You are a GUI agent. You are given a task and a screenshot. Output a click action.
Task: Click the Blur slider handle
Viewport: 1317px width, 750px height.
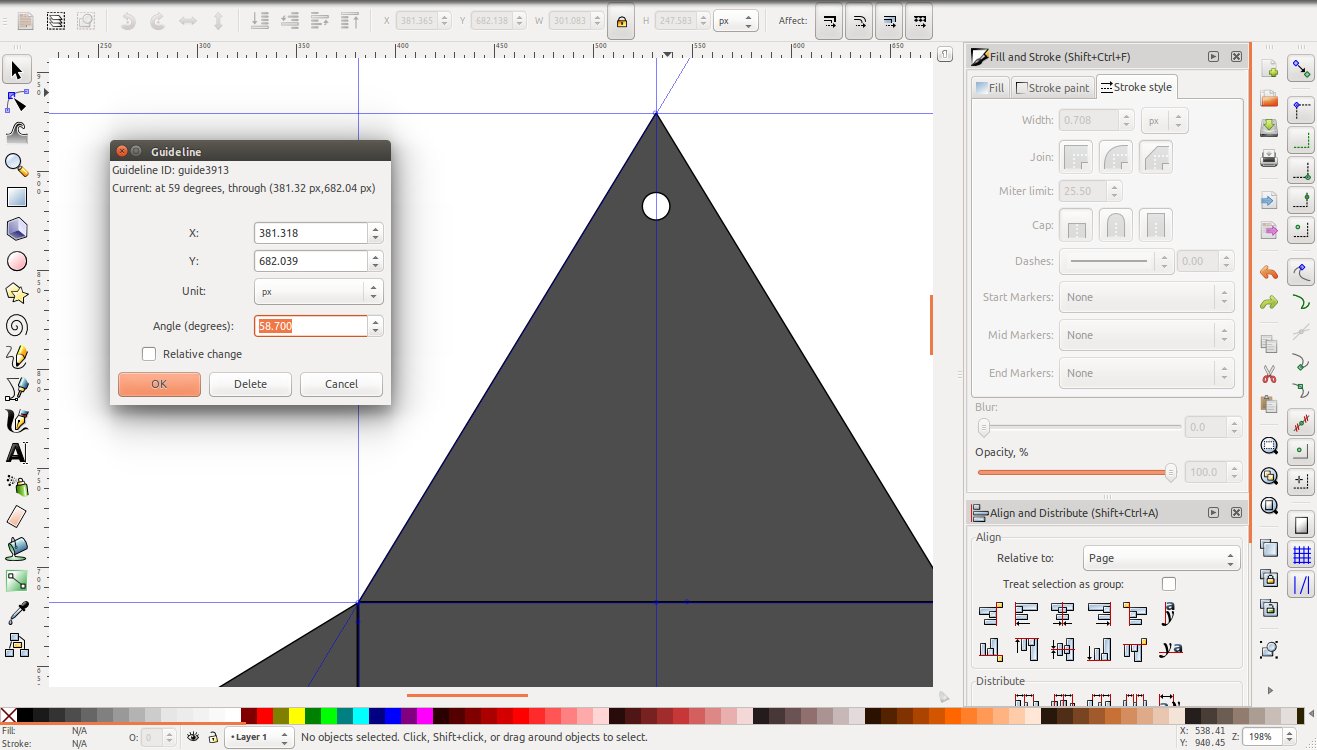tap(984, 427)
